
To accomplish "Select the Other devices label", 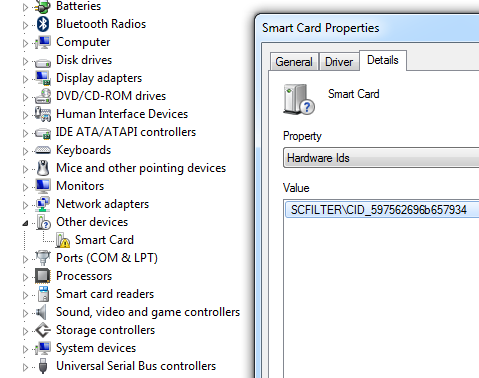I will (92, 222).
